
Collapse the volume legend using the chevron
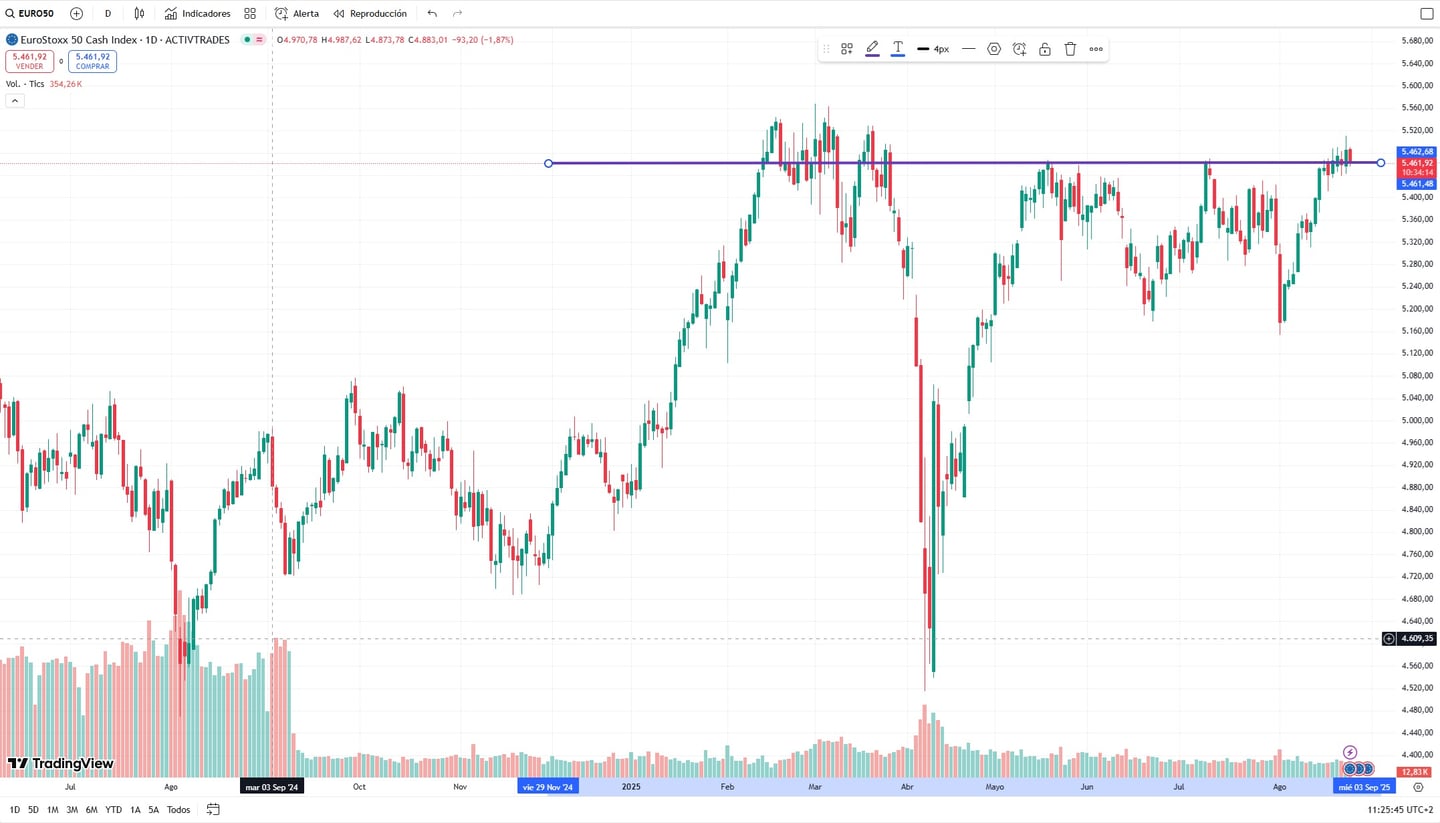point(14,100)
